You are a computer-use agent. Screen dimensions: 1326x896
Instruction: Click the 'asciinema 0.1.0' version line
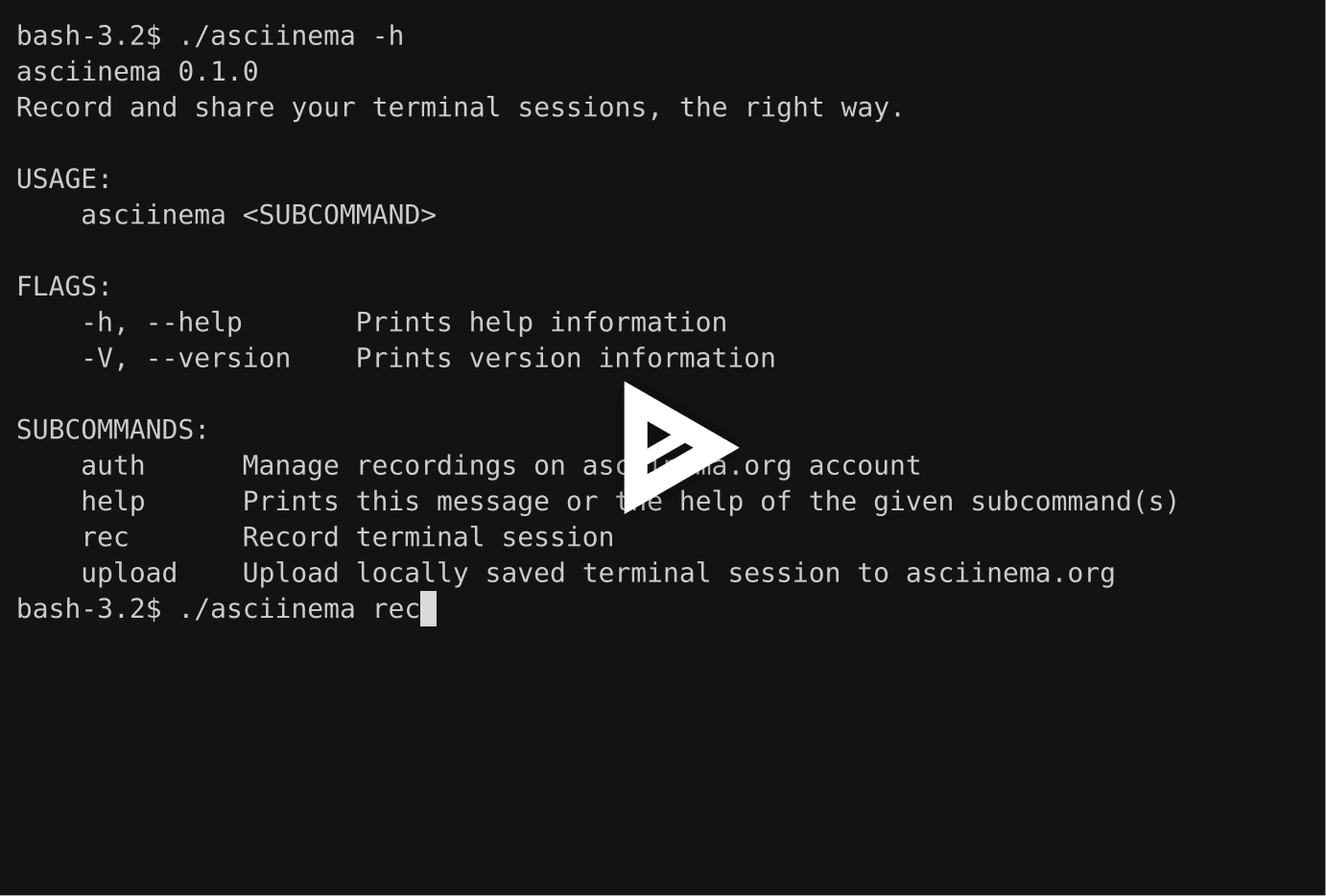pos(137,72)
